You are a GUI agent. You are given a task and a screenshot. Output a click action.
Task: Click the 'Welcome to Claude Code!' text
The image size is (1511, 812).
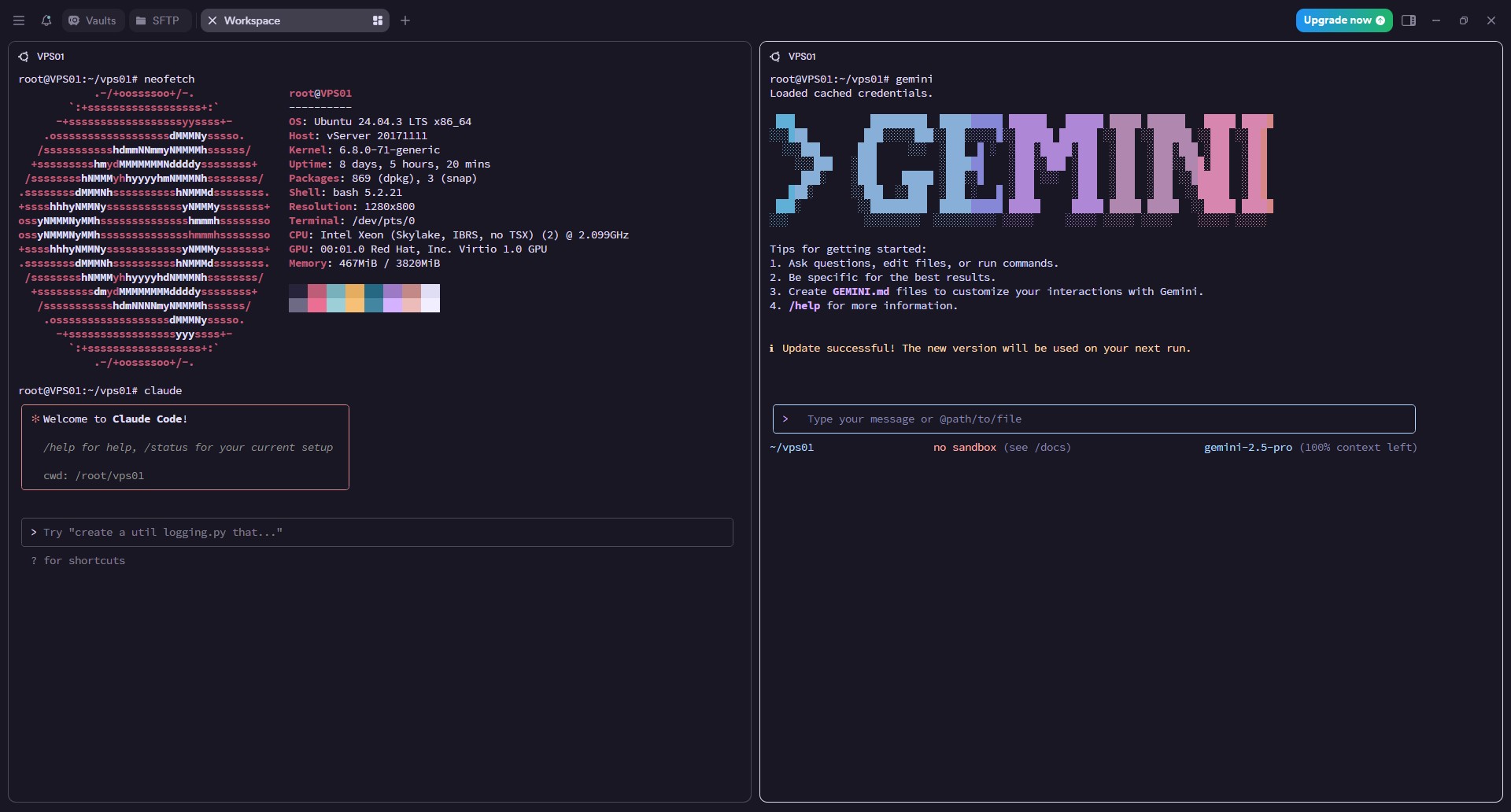pyautogui.click(x=115, y=419)
